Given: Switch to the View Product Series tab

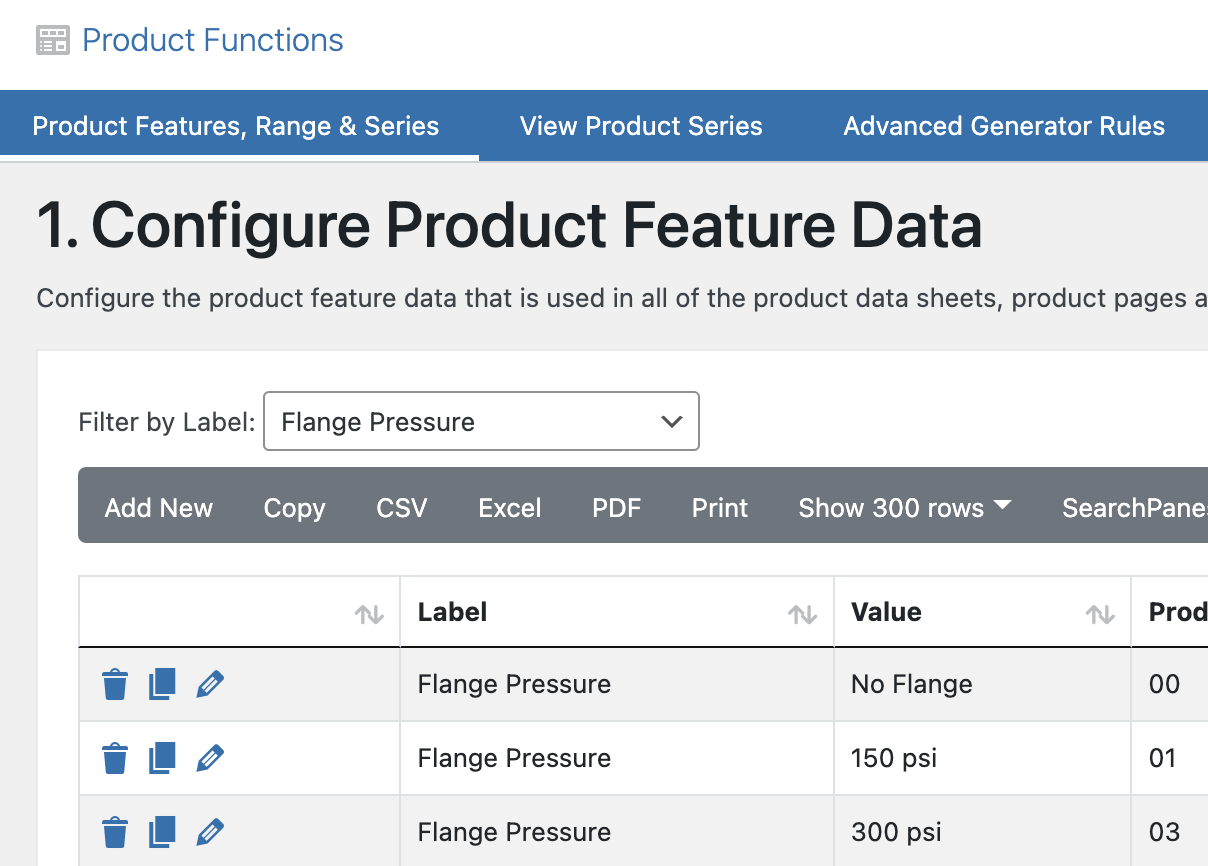Looking at the screenshot, I should tap(641, 126).
